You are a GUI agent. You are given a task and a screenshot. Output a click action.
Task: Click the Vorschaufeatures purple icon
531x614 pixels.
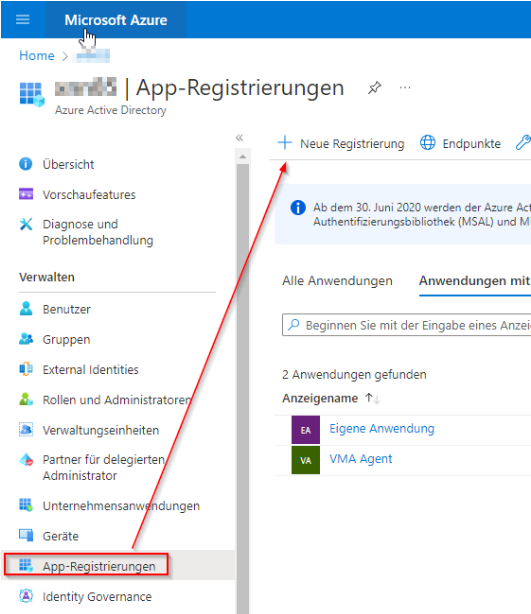[26, 194]
